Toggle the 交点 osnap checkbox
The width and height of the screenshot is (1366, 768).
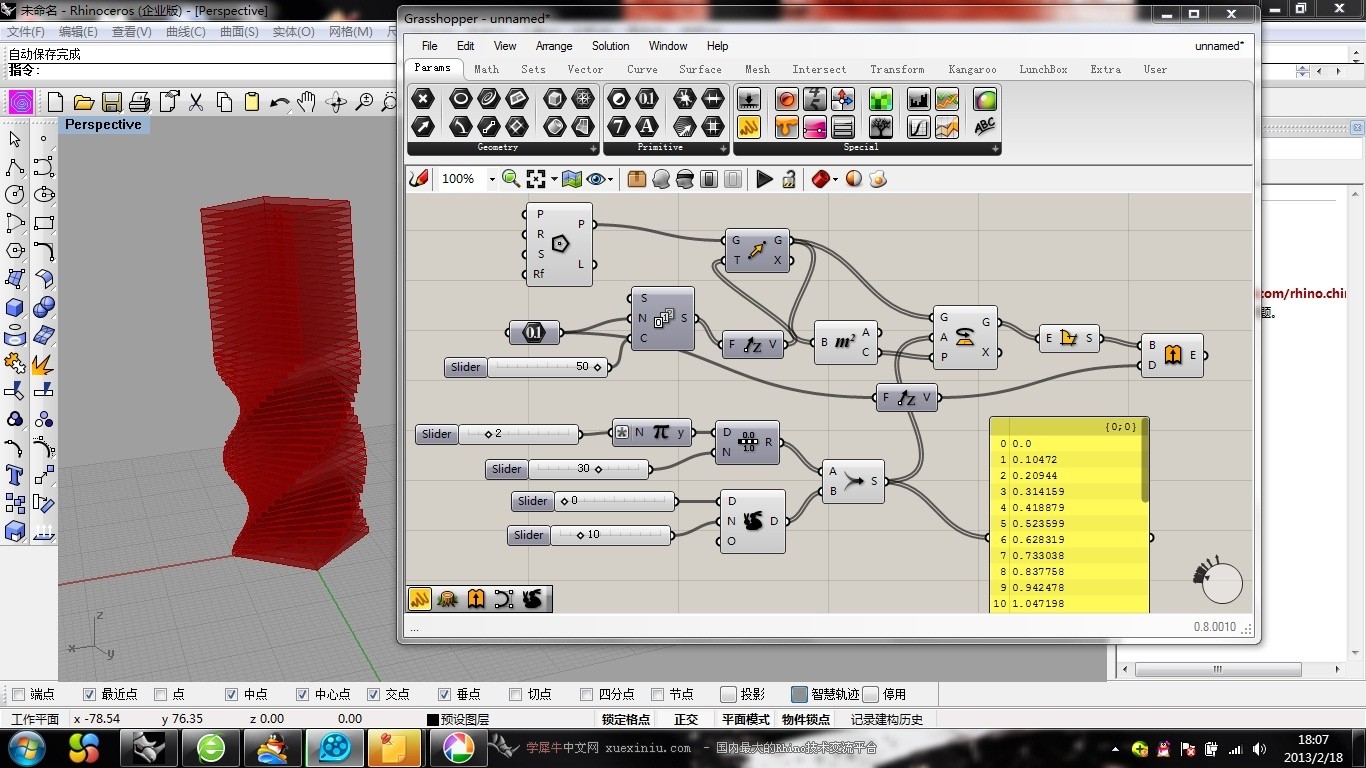(x=374, y=694)
